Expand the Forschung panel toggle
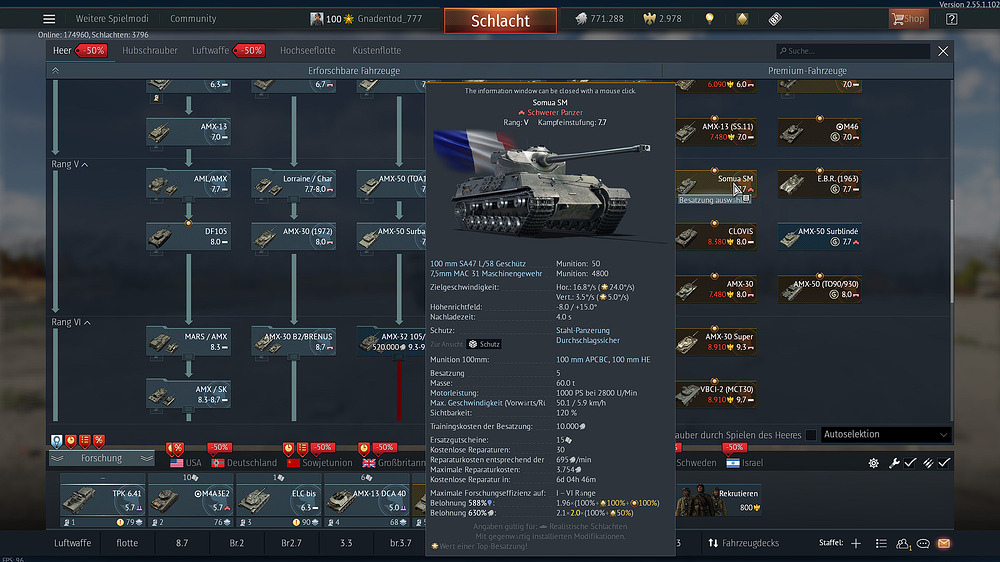The image size is (1000, 562). point(101,458)
